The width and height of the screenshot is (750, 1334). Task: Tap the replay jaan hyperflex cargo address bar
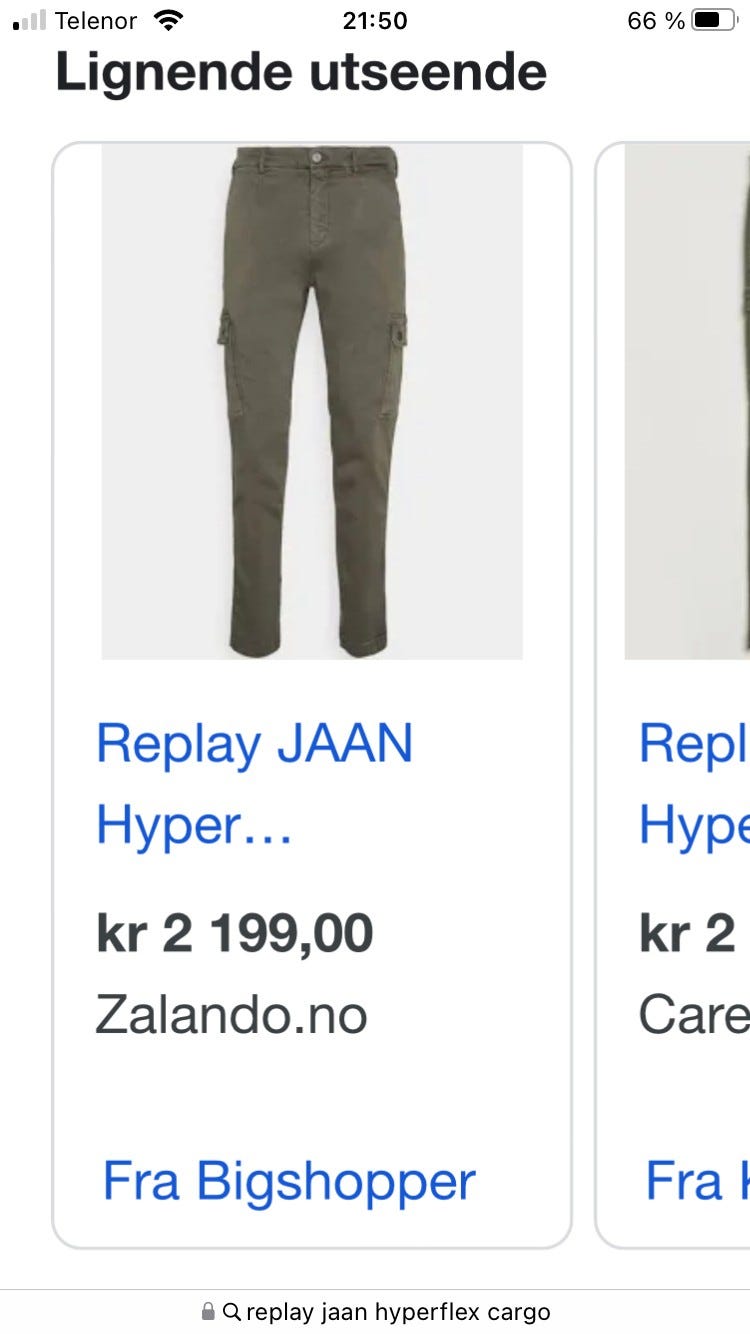pyautogui.click(x=375, y=1311)
